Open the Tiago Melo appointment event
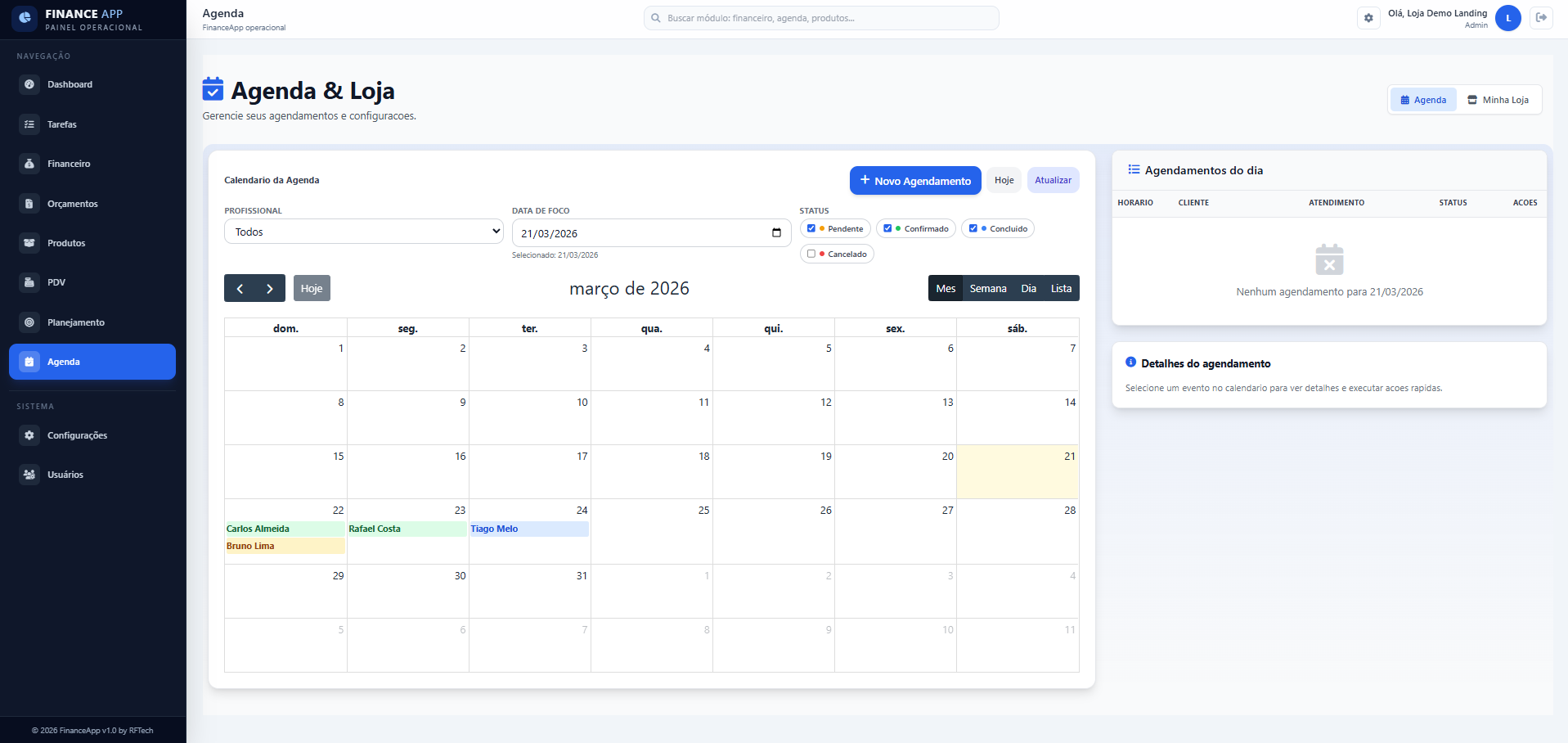The height and width of the screenshot is (743, 1568). [x=529, y=529]
